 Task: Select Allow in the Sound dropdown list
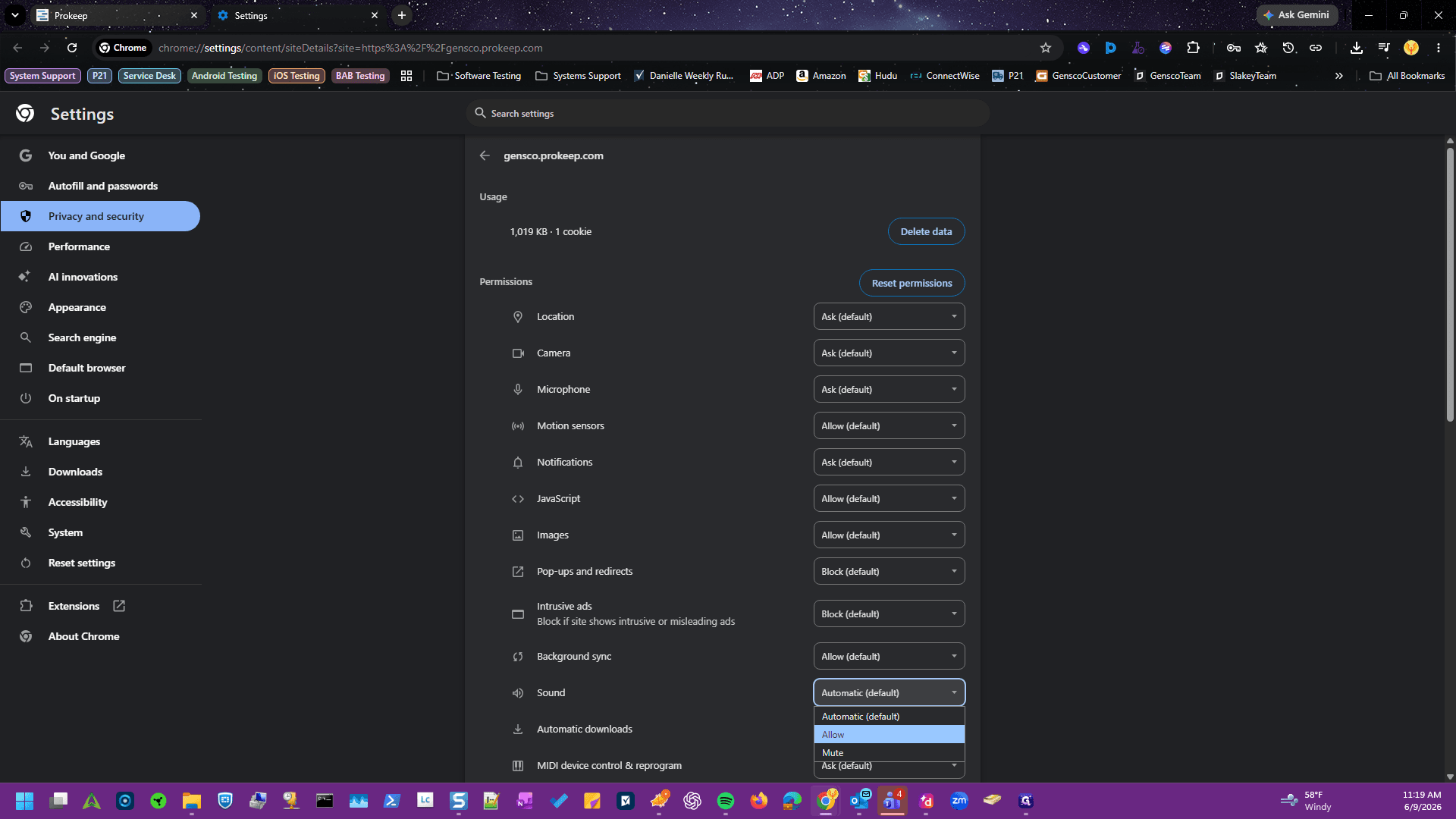(889, 734)
